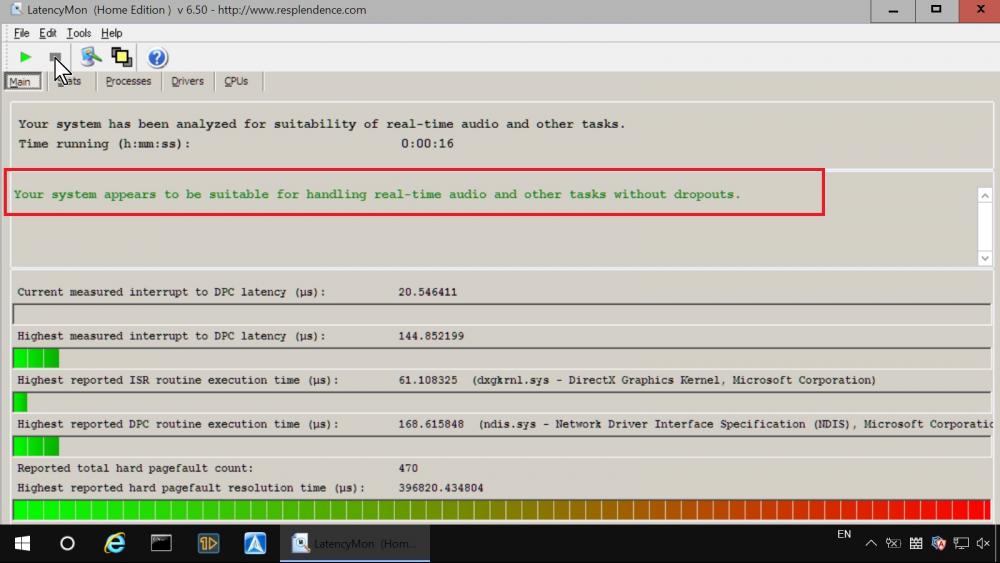Click the highest DPC latency value 144.852199
Viewport: 1000px width, 563px height.
[431, 336]
